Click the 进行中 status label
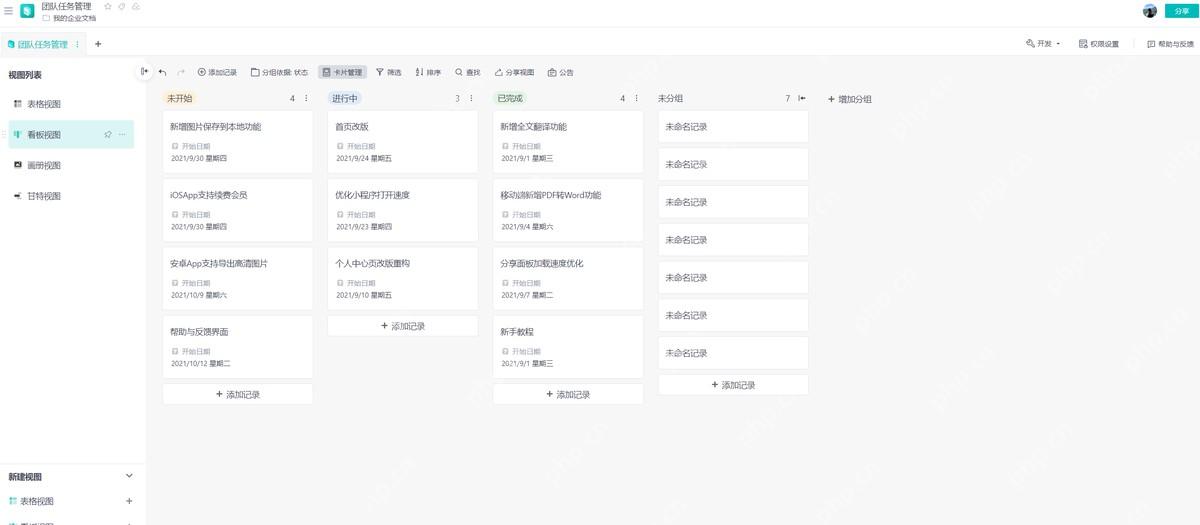Image resolution: width=1200 pixels, height=525 pixels. [x=345, y=98]
